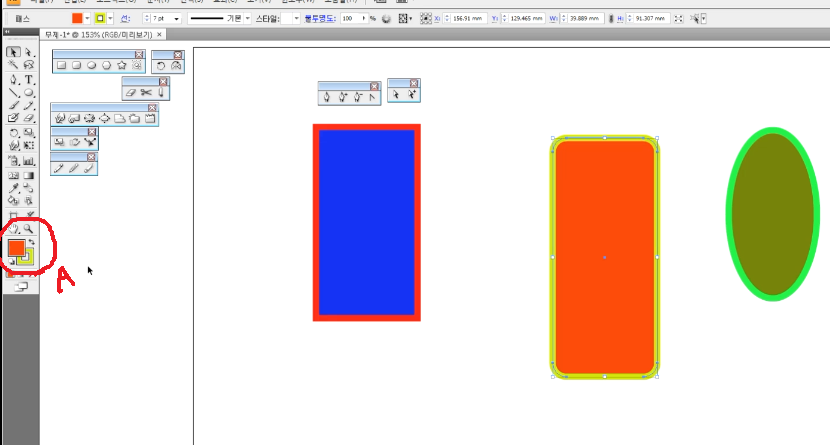Toggle the constrain width and height proportions link
This screenshot has height=445, width=830.
pyautogui.click(x=611, y=19)
